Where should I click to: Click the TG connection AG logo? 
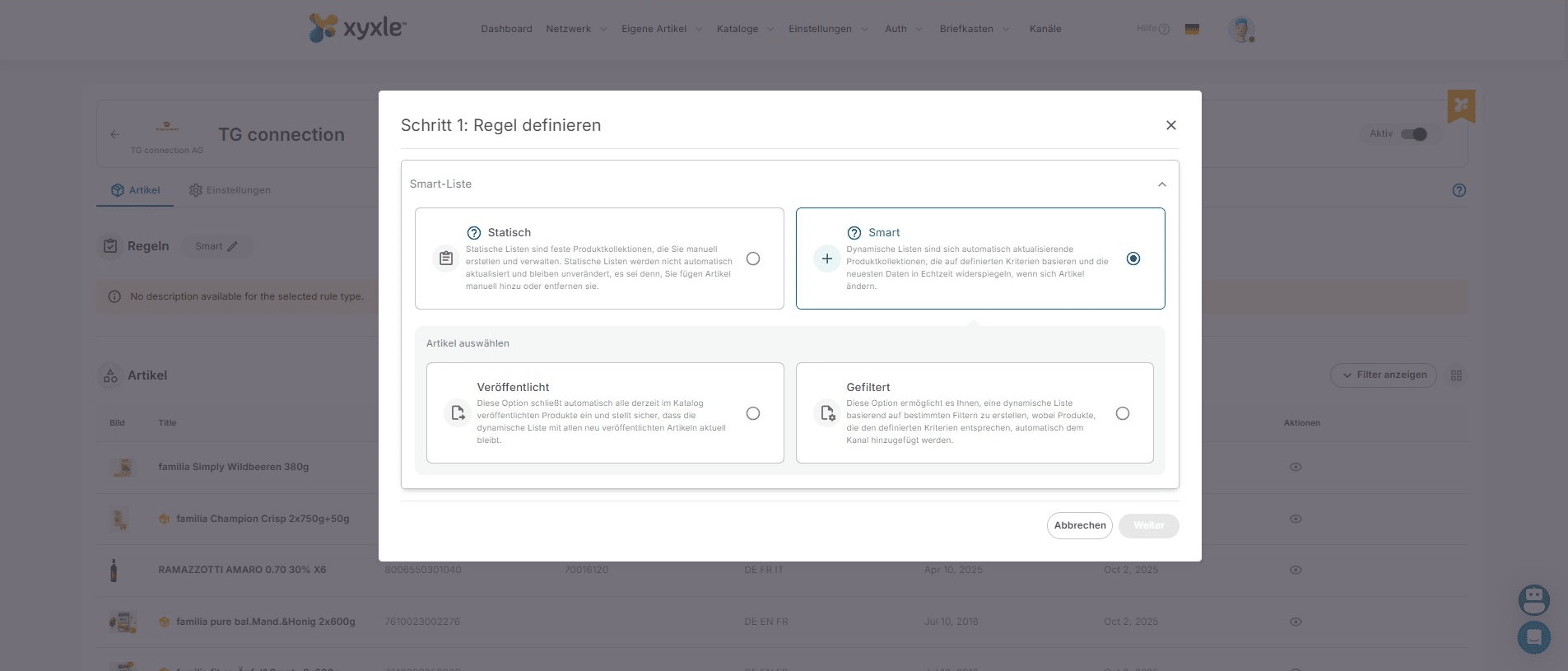coord(167,127)
